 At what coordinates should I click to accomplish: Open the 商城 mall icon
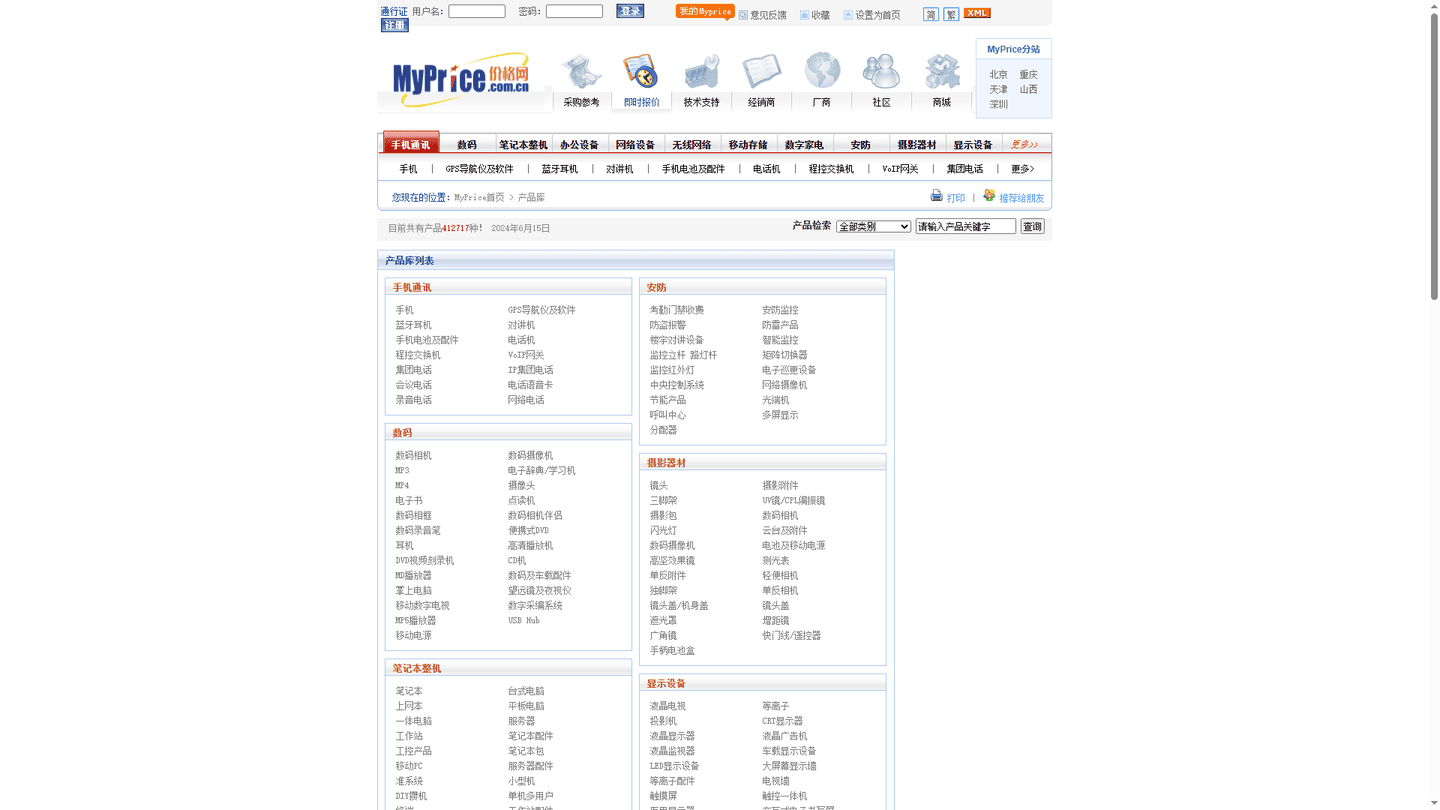point(941,72)
